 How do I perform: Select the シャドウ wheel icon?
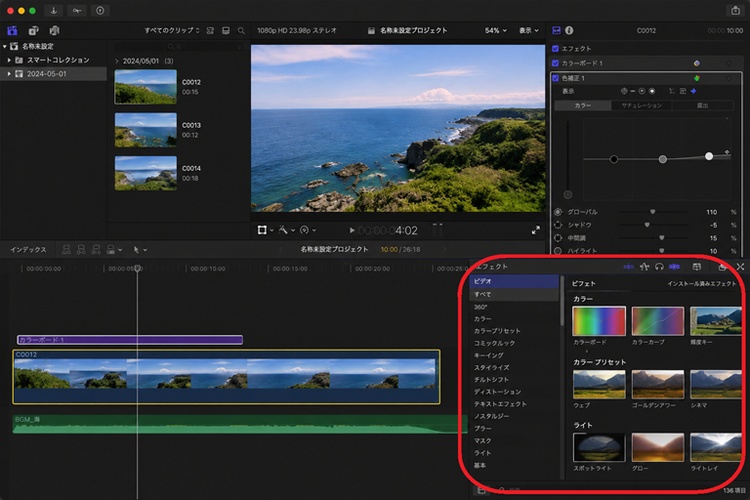558,225
